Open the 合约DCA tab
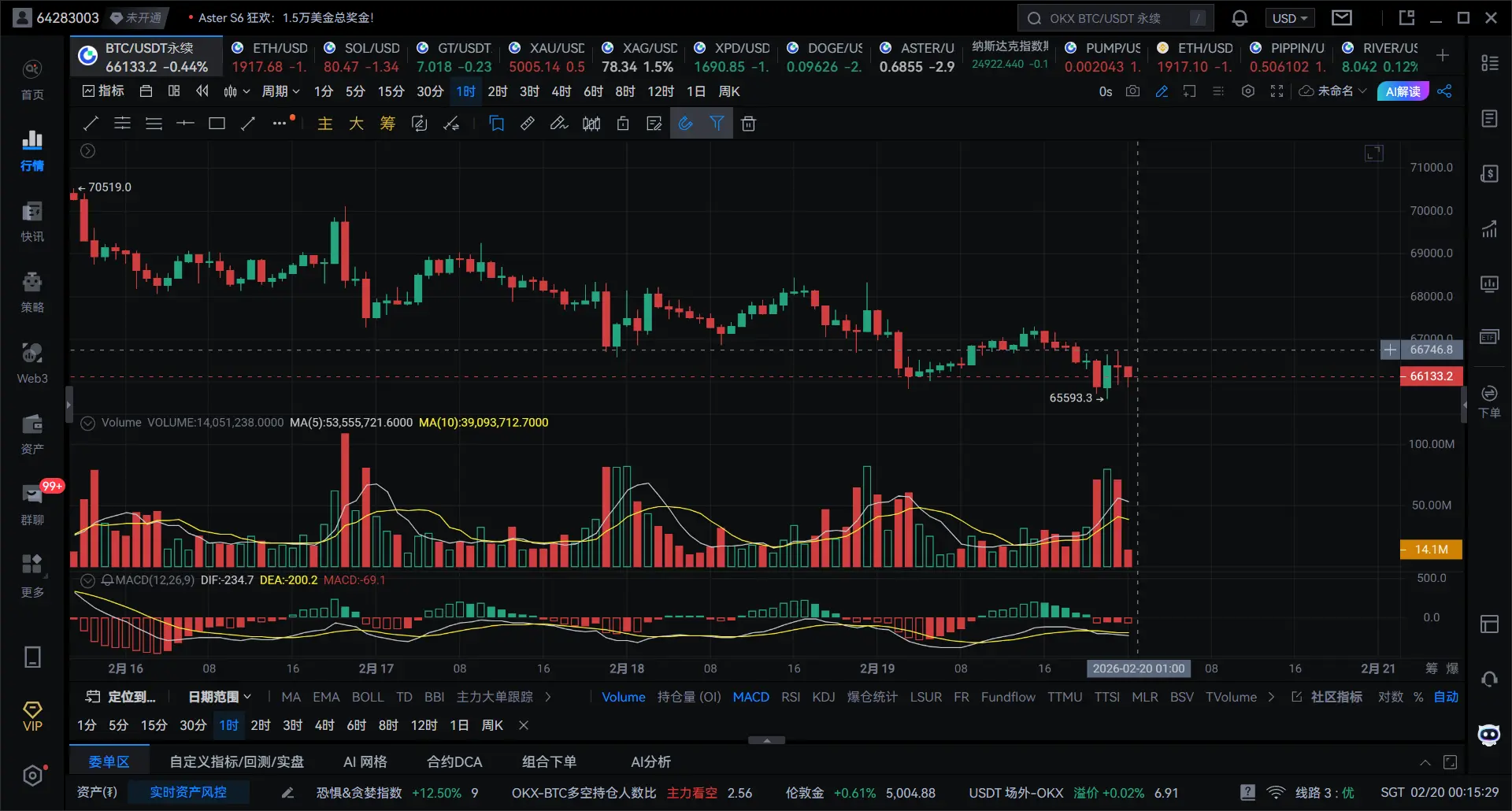This screenshot has width=1512, height=811. [454, 761]
